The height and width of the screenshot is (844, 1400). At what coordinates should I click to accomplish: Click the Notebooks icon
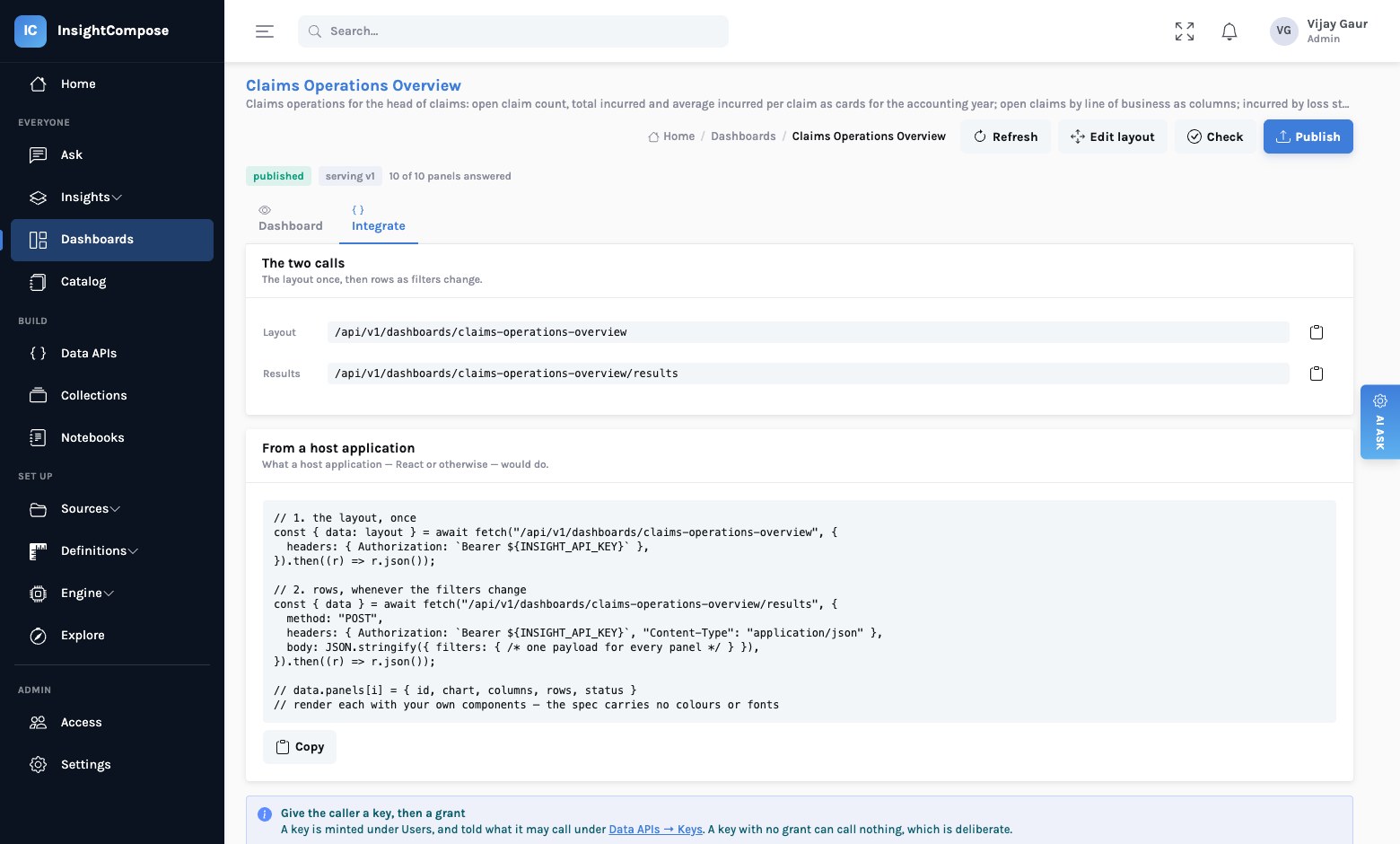(x=38, y=437)
